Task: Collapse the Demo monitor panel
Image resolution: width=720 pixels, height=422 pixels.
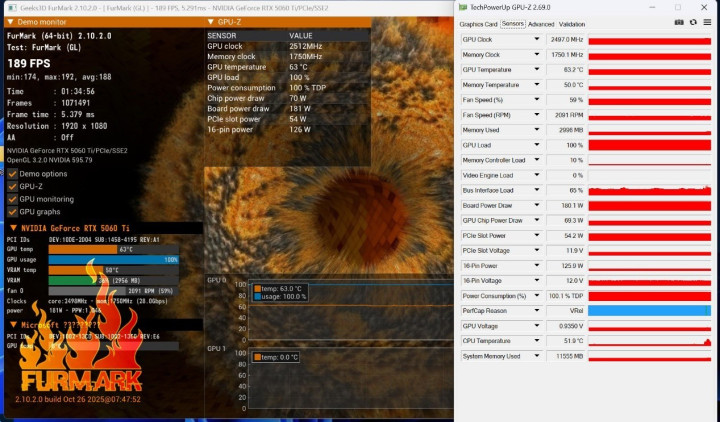Action: click(7, 20)
